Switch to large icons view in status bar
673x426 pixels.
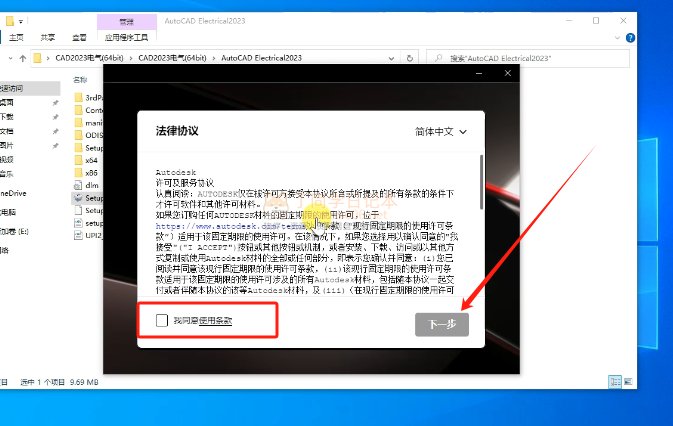pos(628,381)
